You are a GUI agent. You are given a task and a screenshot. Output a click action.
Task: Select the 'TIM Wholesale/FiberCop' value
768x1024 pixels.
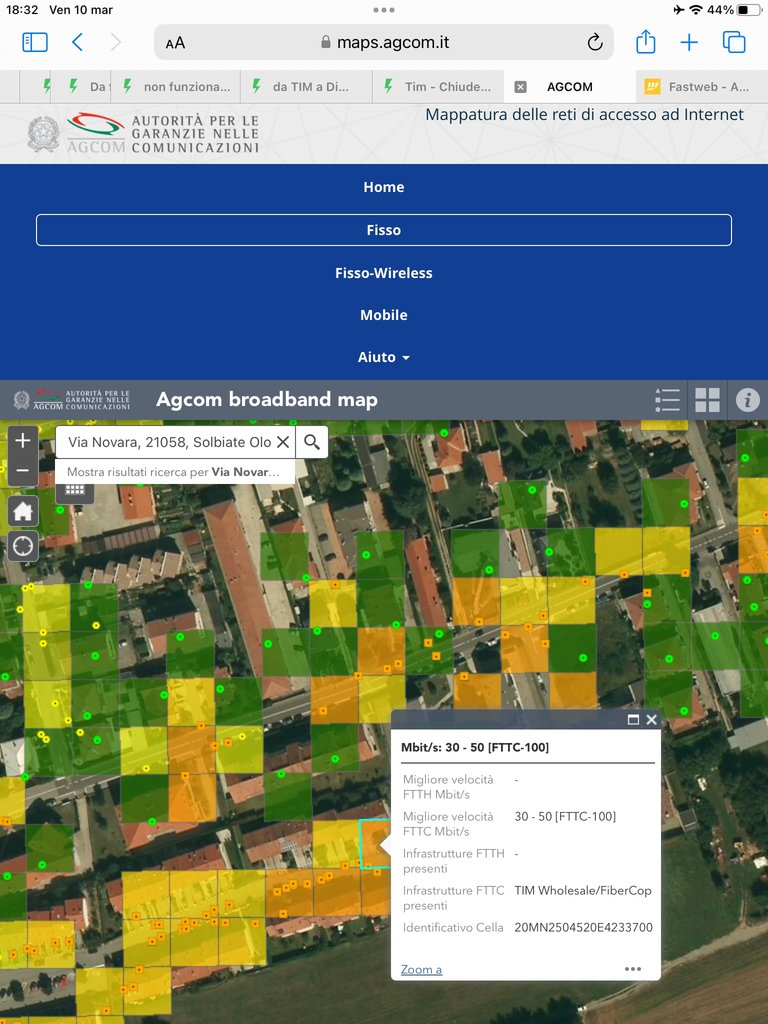click(583, 890)
